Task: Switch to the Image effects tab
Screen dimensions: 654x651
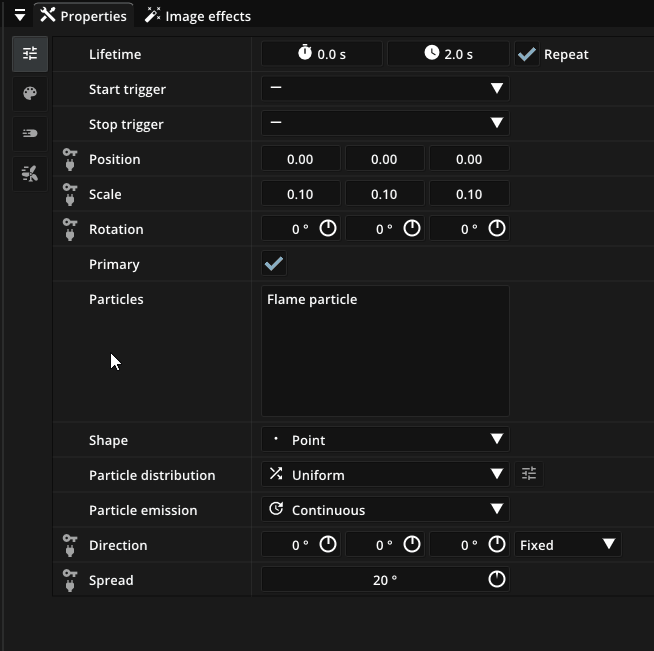Action: (198, 16)
